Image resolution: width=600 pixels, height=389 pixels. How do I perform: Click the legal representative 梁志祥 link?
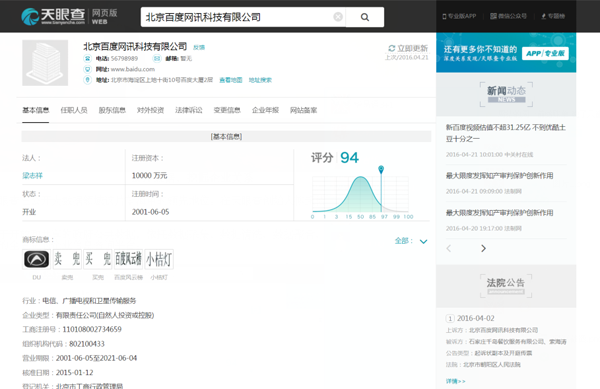click(x=33, y=176)
